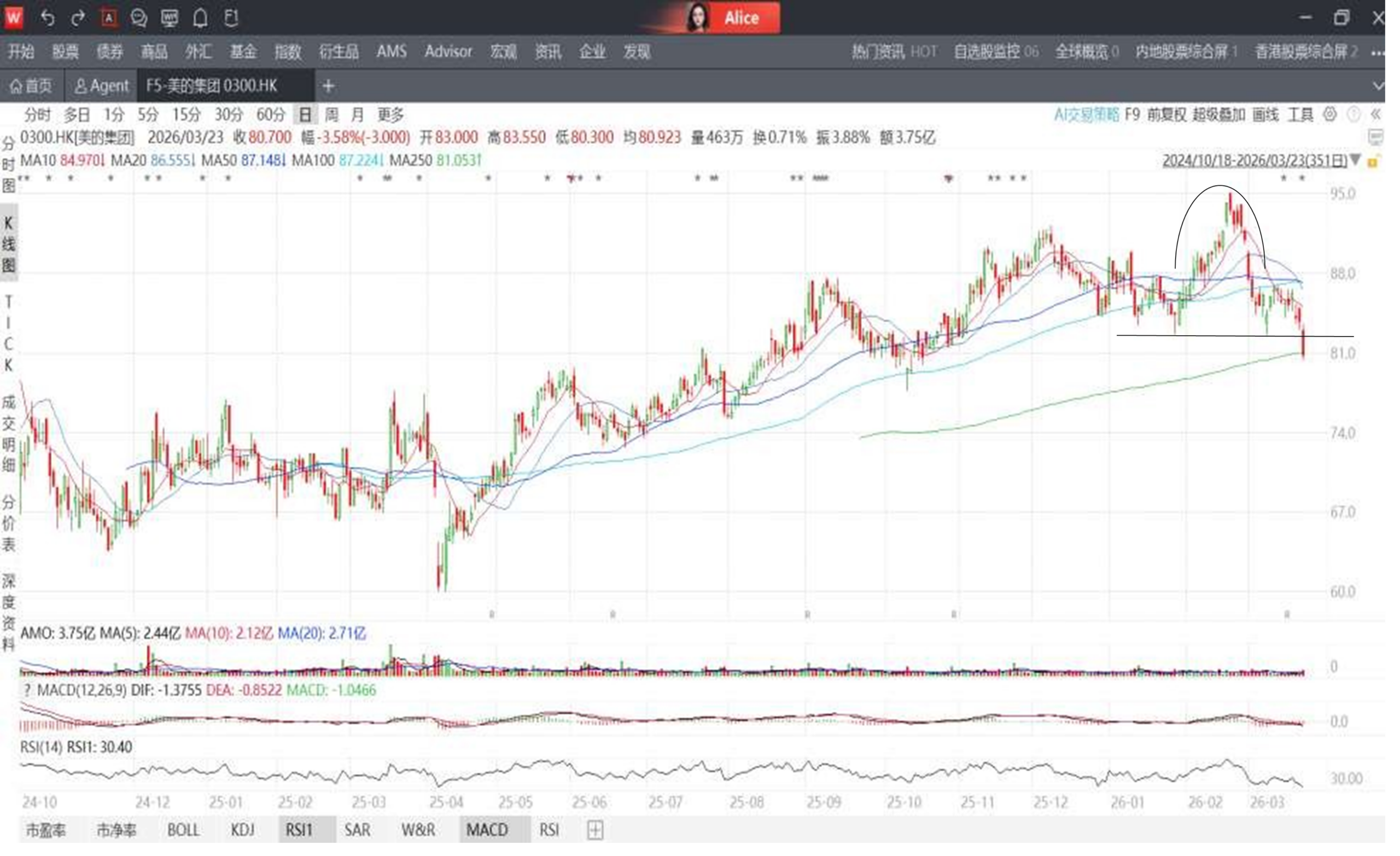Select the BOLL indicator
The height and width of the screenshot is (856, 1400).
[183, 830]
